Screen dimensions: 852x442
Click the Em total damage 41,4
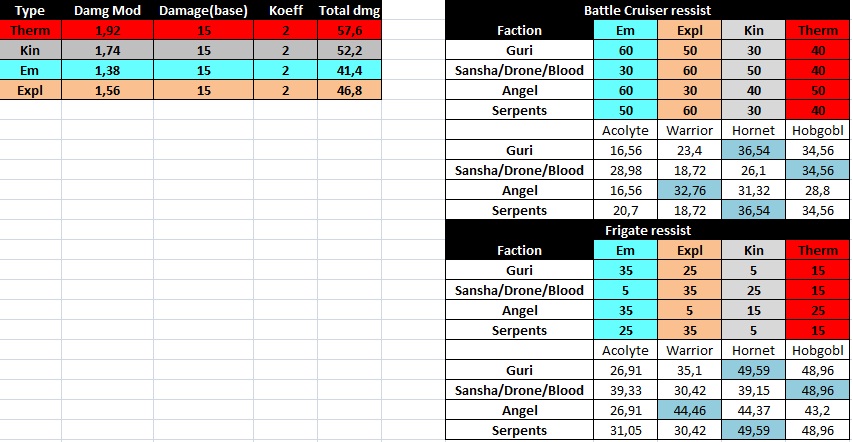click(x=349, y=71)
